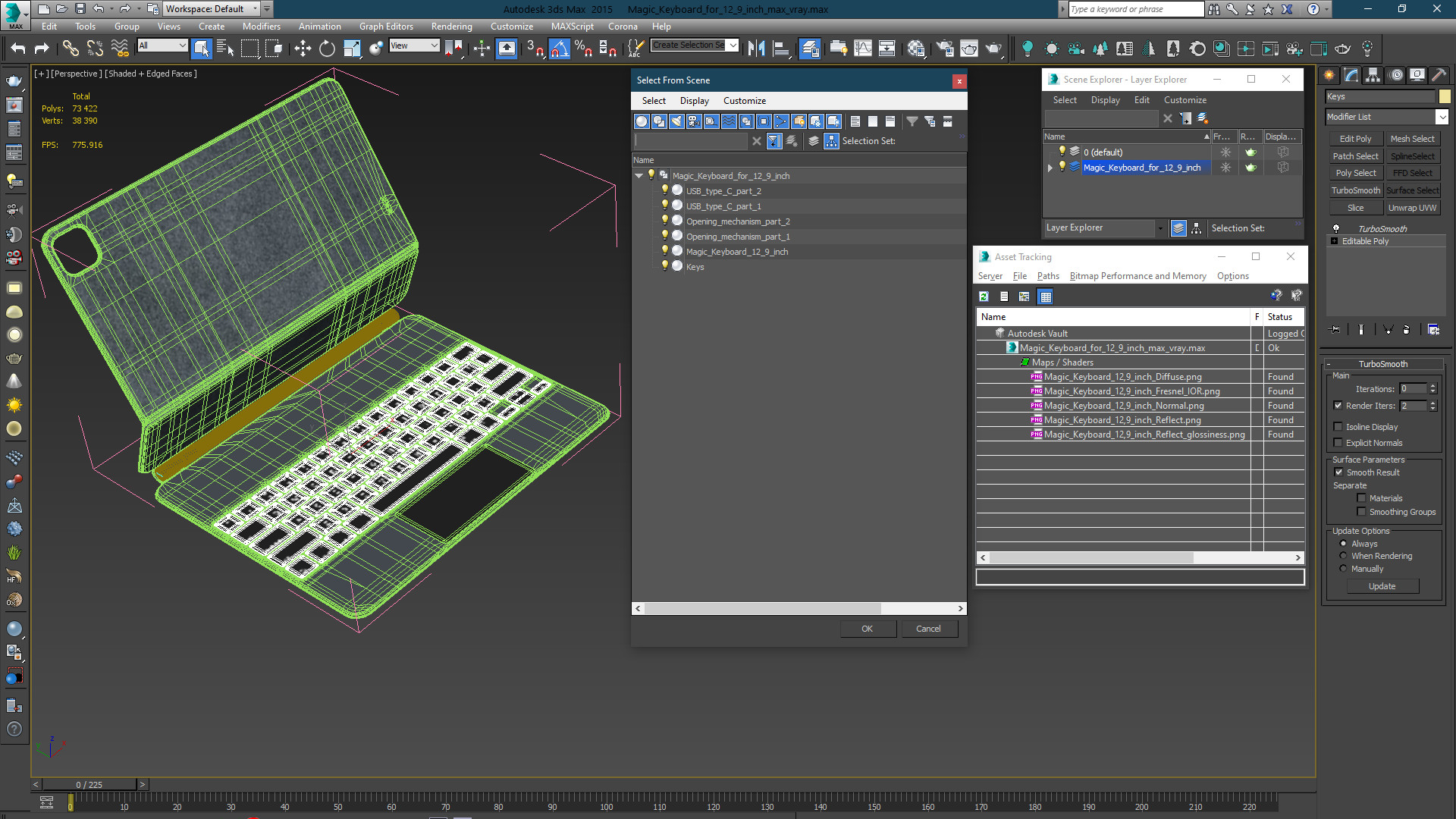This screenshot has height=819, width=1456.
Task: Toggle Angle Snap in main toolbar
Action: click(559, 49)
